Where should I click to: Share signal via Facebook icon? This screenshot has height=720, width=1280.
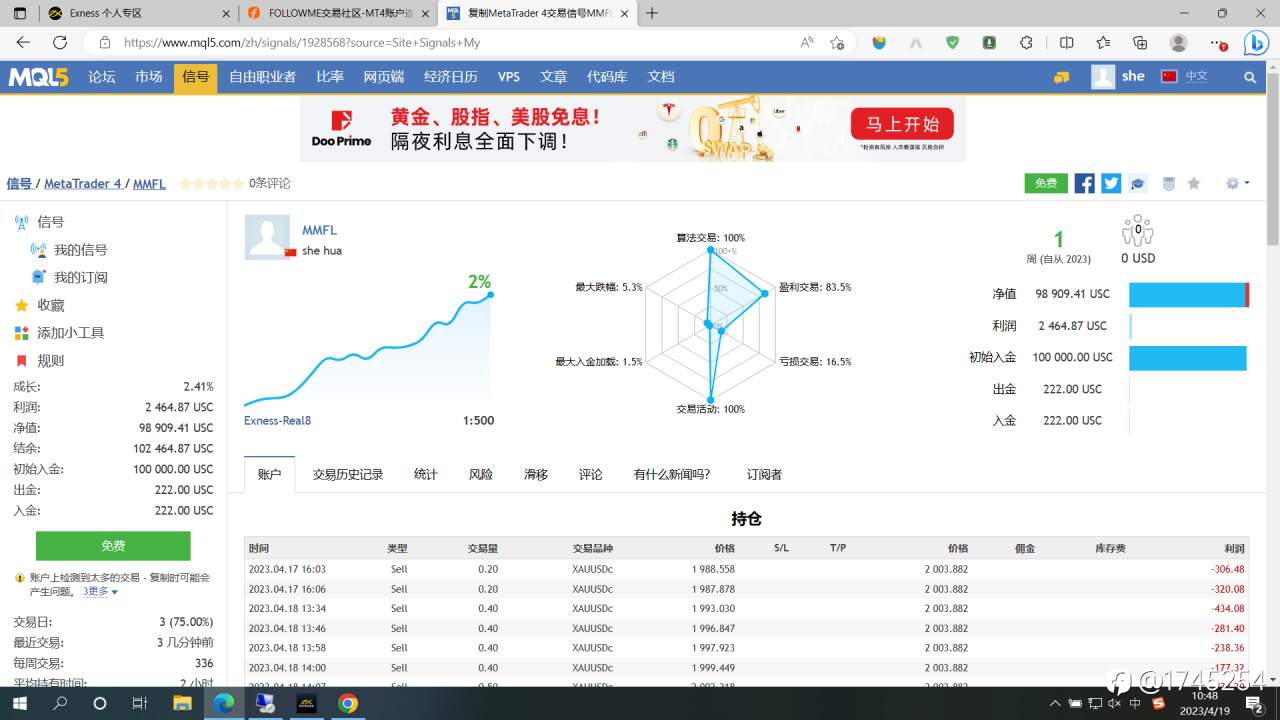pos(1084,183)
